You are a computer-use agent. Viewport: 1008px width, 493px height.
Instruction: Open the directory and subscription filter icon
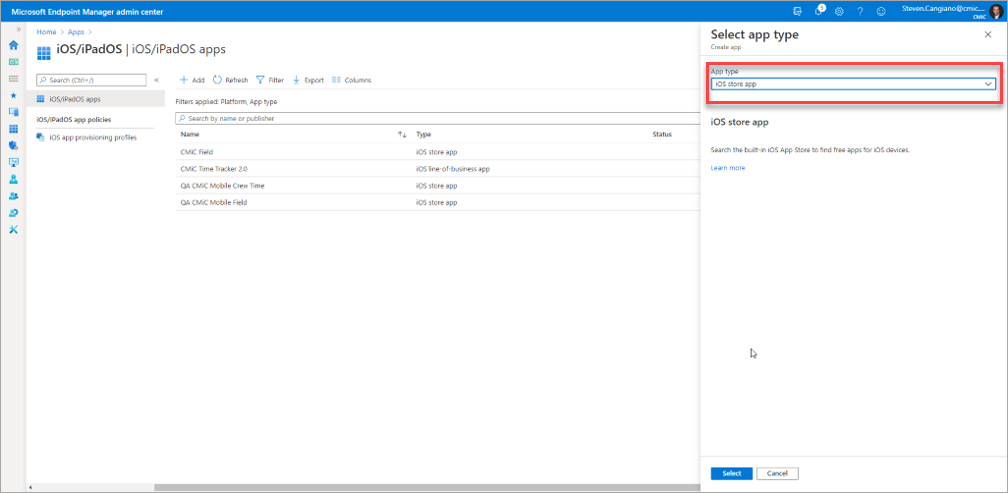pos(798,11)
